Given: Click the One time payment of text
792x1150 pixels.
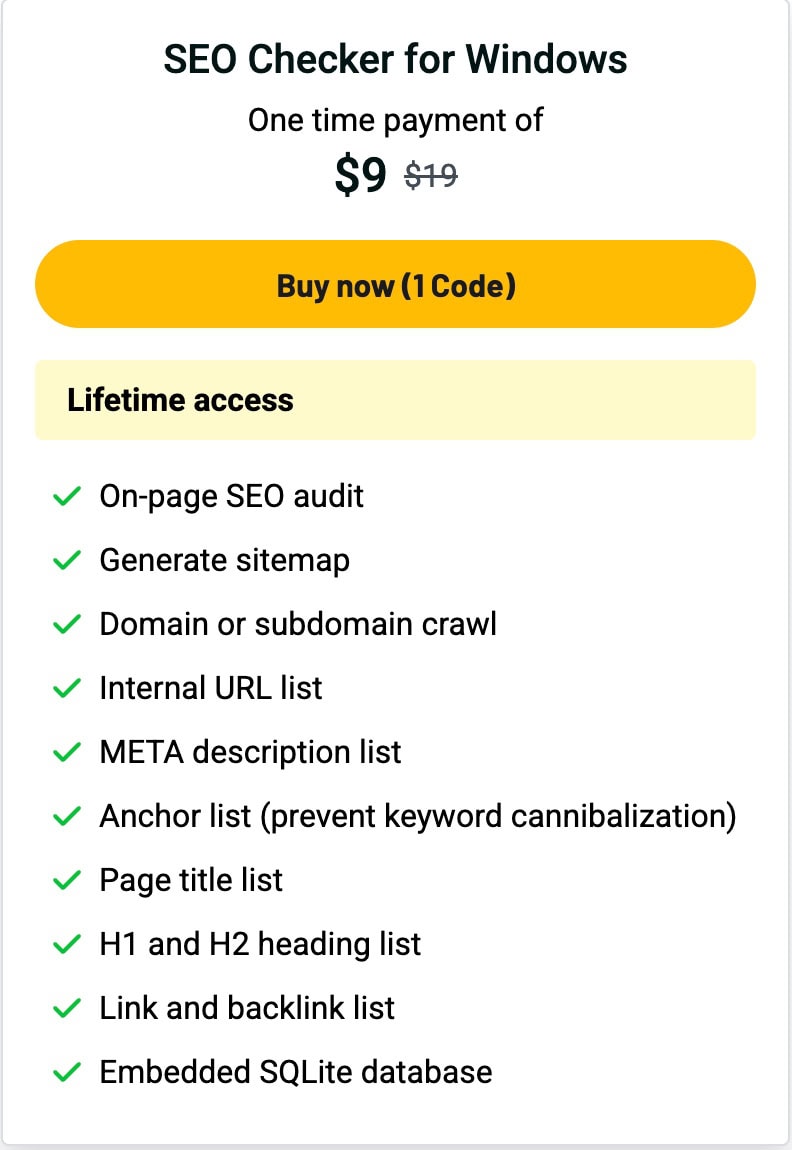Looking at the screenshot, I should click(395, 120).
